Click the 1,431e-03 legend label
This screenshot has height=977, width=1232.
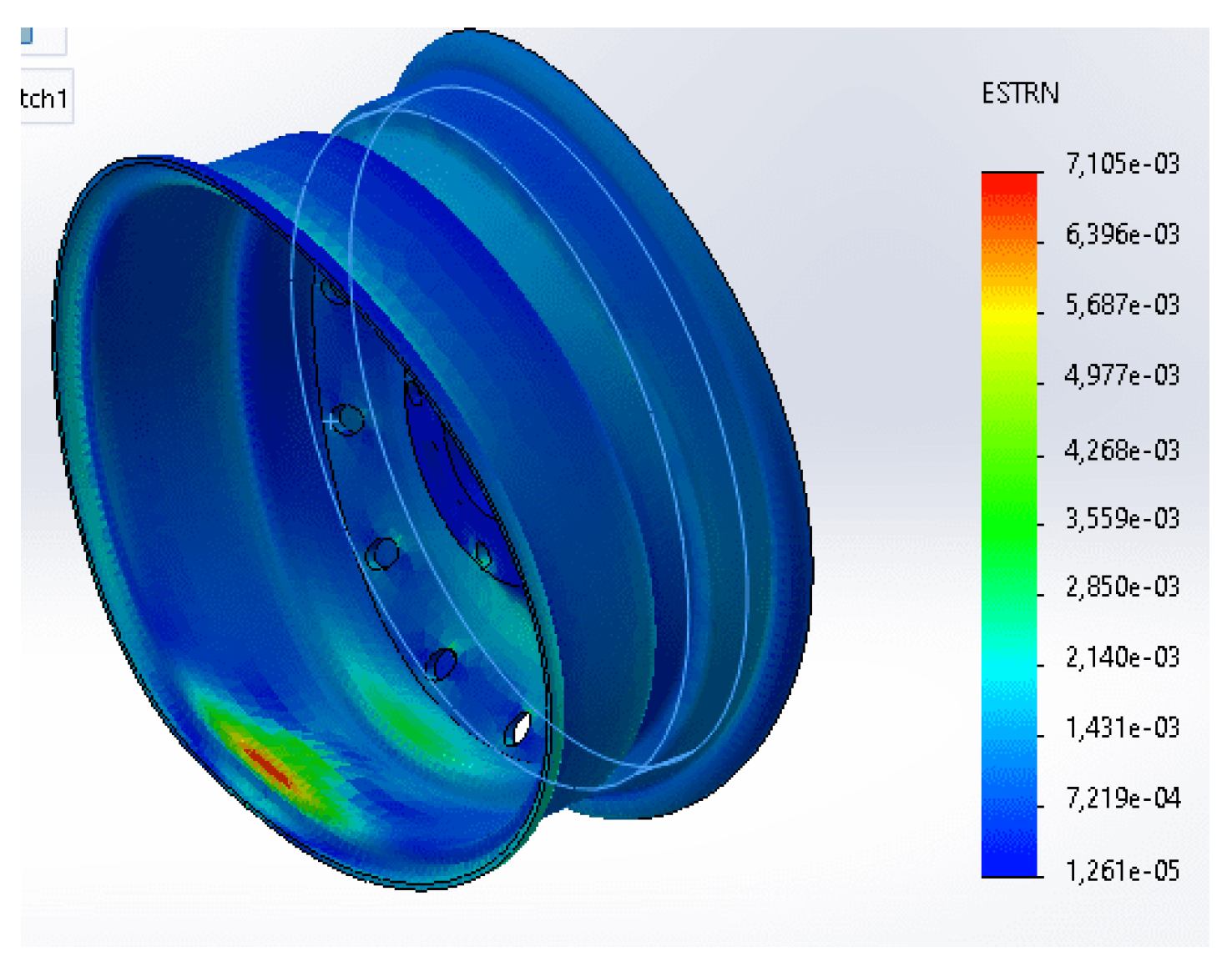1122,728
